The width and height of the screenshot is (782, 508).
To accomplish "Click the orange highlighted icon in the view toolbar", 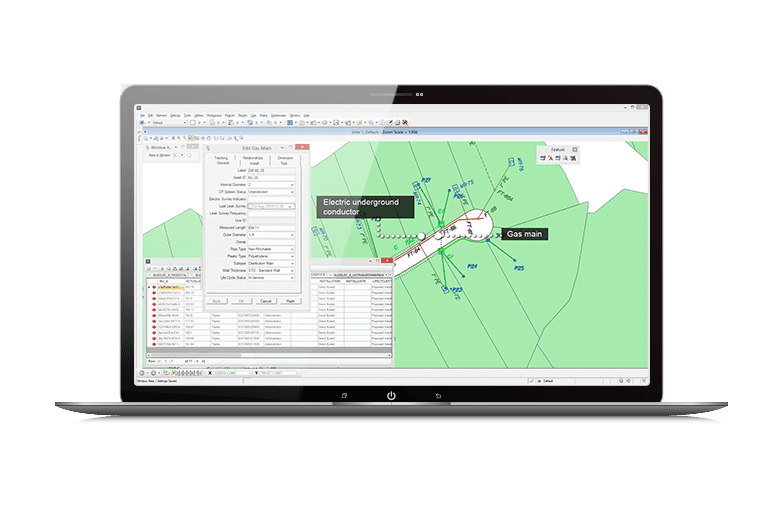I will (x=191, y=138).
